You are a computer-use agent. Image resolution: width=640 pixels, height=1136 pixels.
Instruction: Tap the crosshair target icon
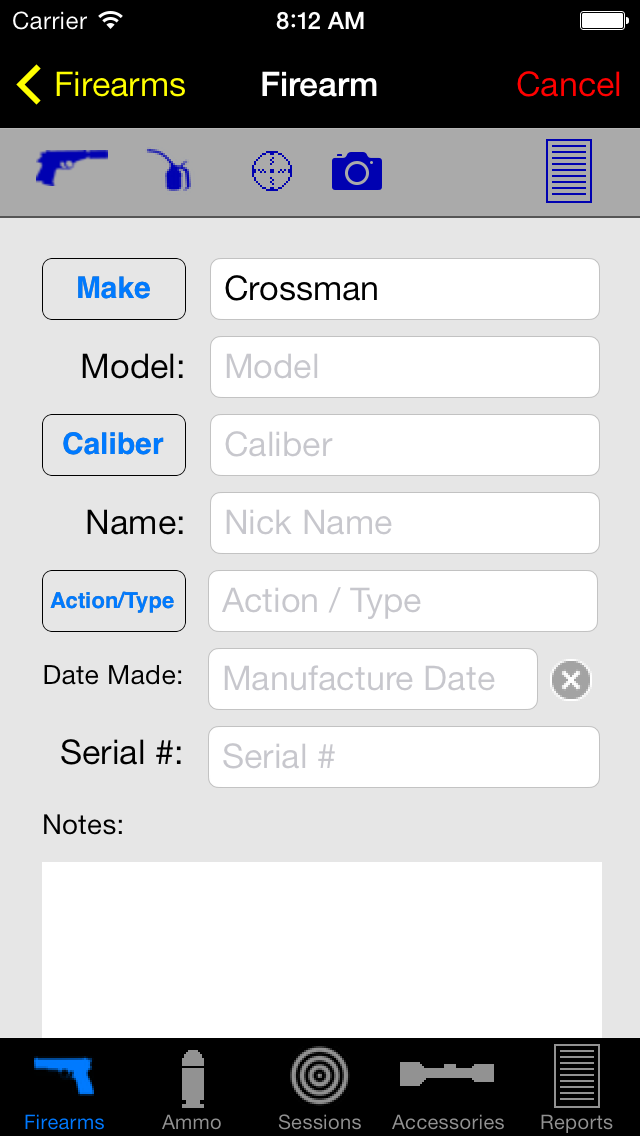tap(271, 172)
